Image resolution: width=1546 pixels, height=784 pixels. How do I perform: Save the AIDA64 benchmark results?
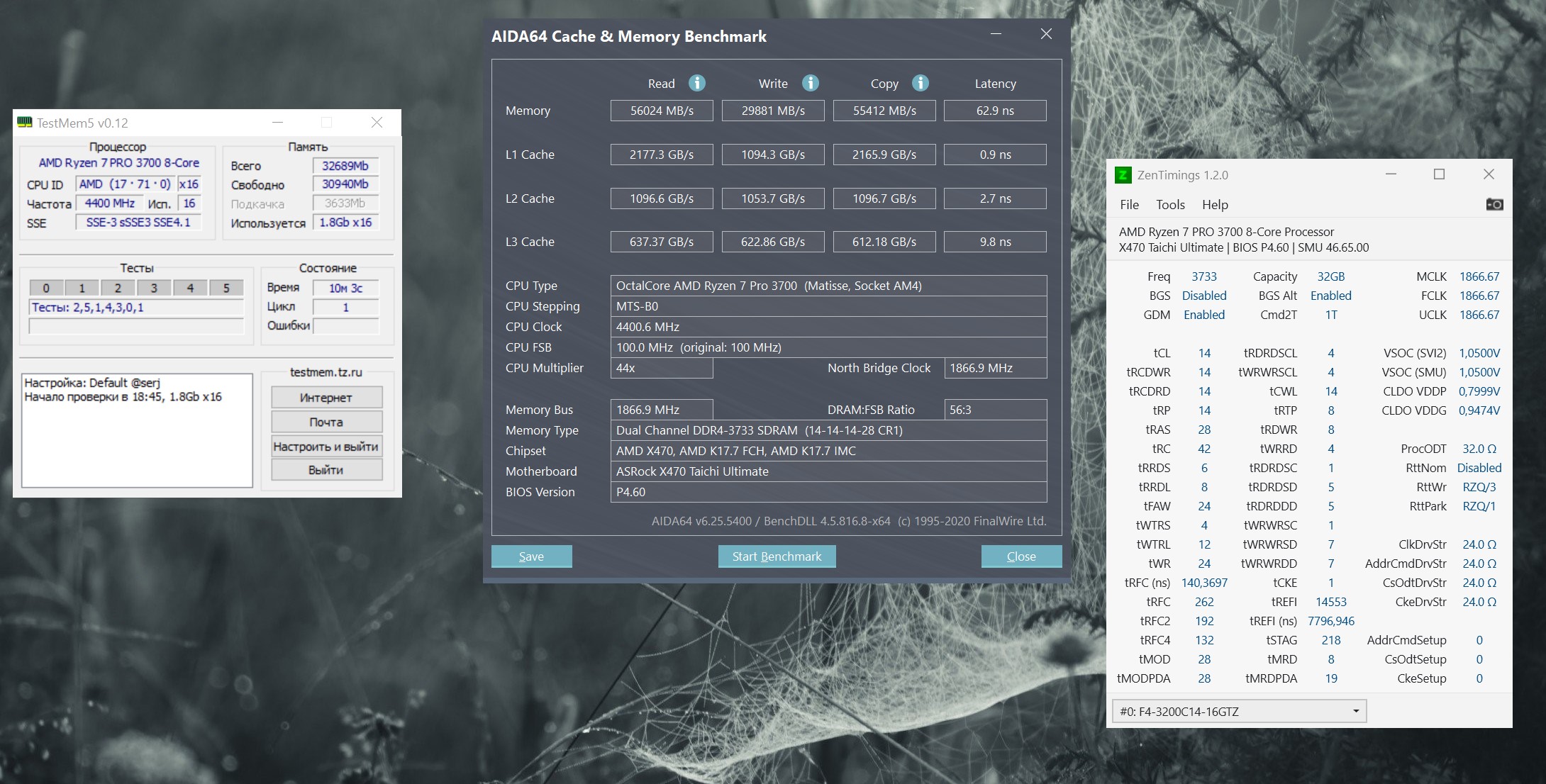point(531,556)
